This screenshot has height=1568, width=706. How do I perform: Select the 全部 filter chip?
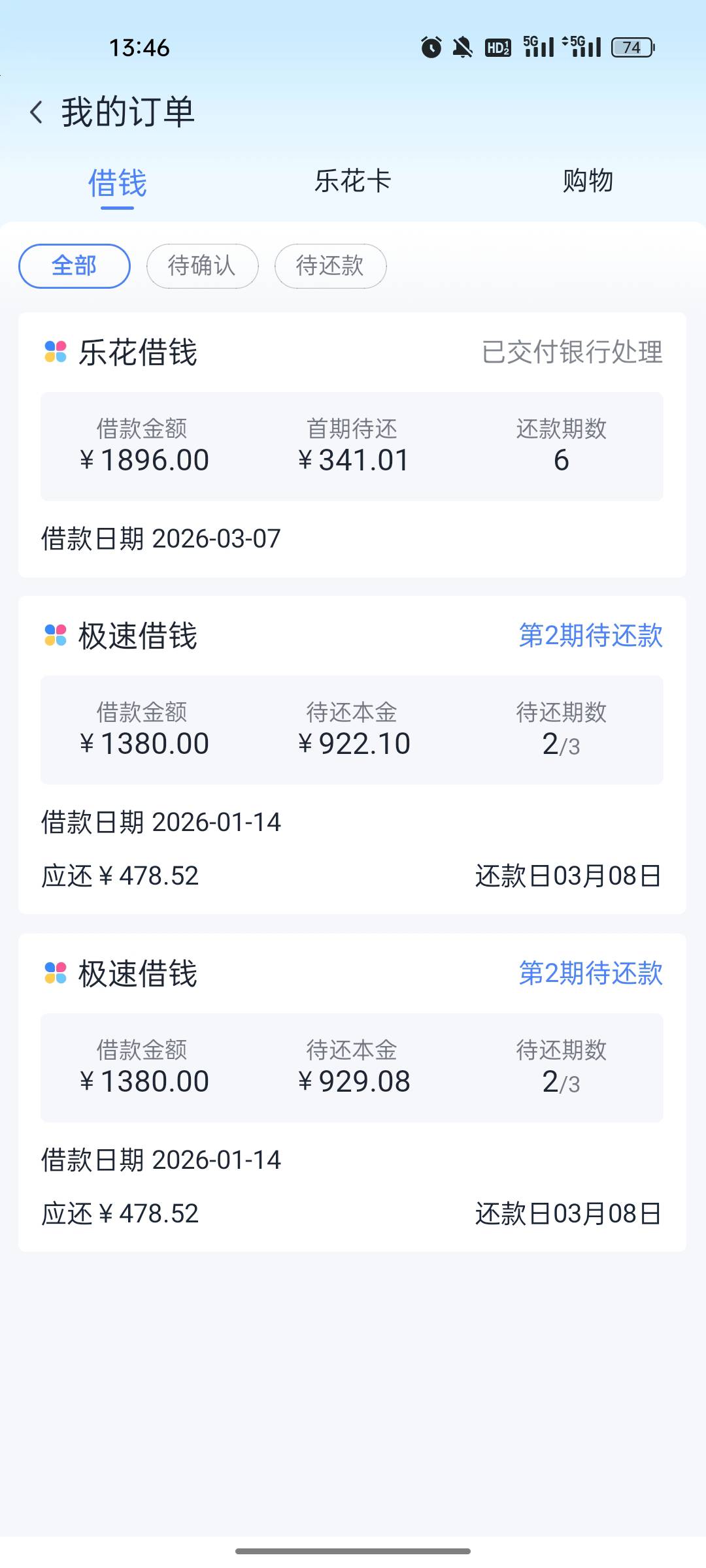click(75, 266)
